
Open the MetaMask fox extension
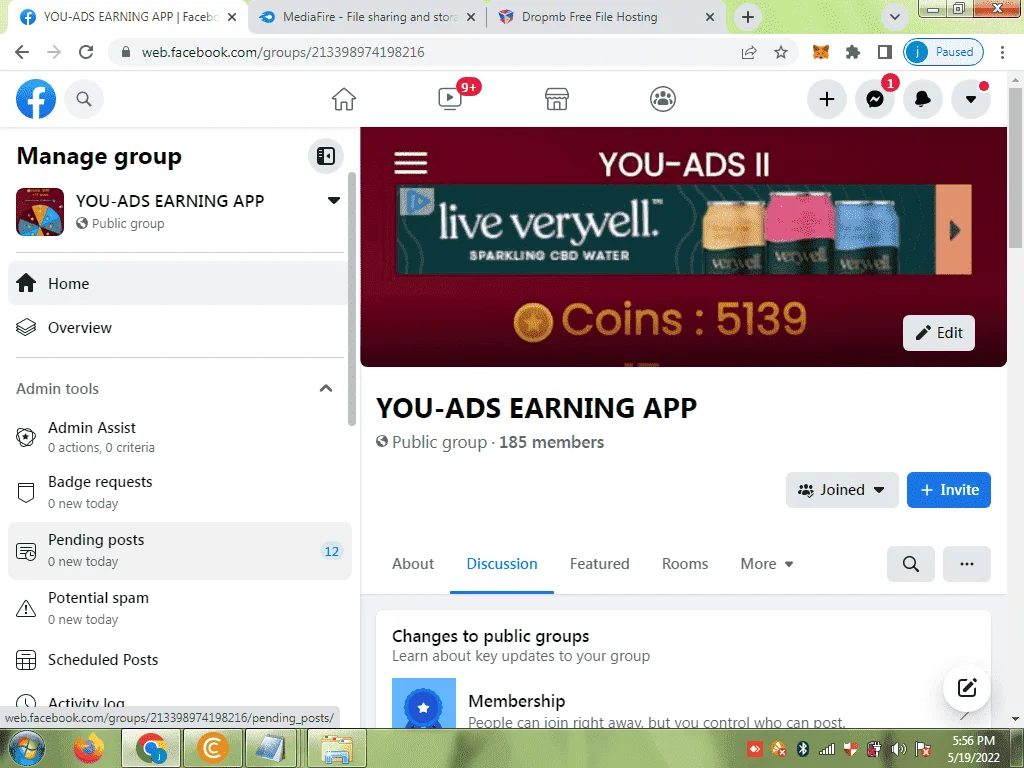click(x=821, y=52)
